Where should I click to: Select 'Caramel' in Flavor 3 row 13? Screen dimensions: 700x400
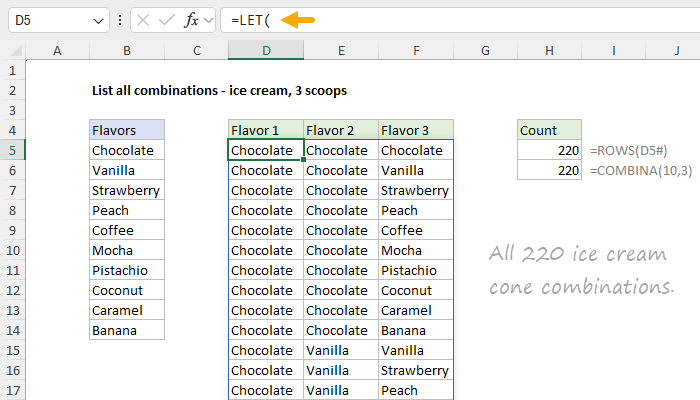tap(416, 310)
